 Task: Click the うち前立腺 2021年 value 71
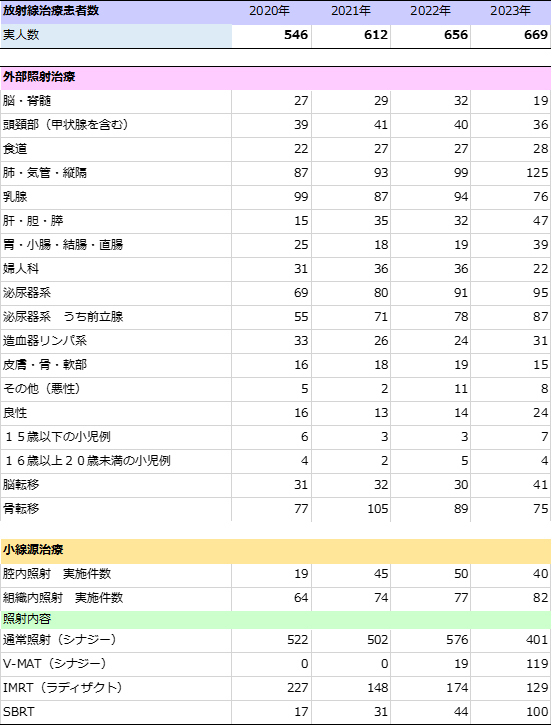(x=381, y=317)
